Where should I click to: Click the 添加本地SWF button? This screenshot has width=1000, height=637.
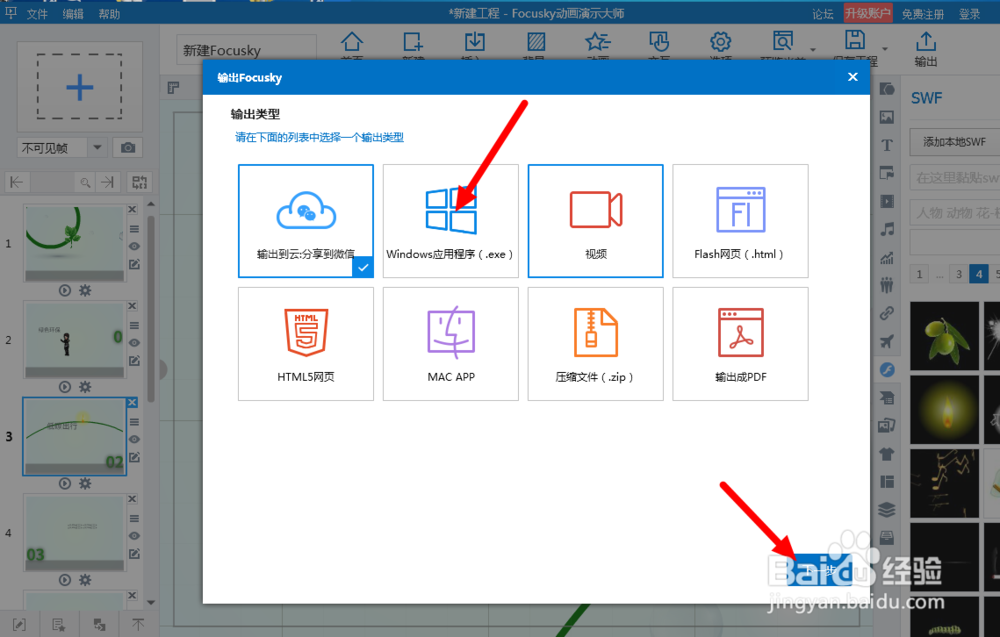tap(955, 142)
